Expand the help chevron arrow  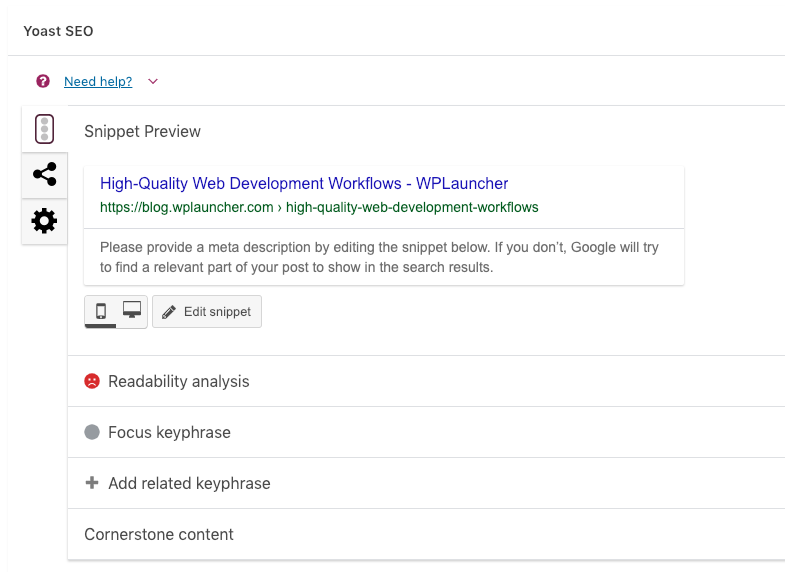[x=153, y=82]
